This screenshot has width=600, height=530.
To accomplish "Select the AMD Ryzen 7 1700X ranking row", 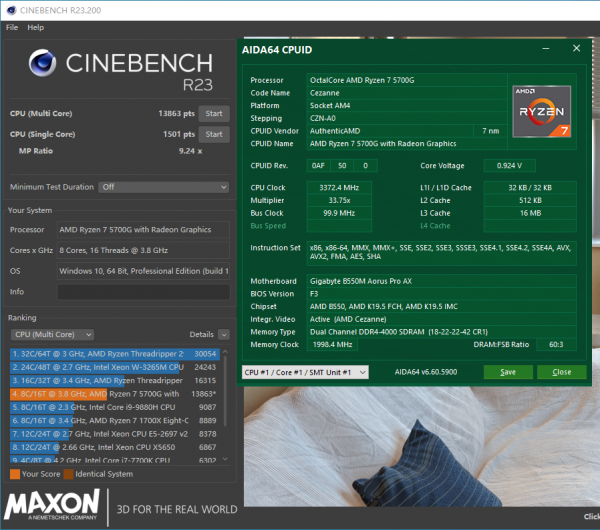I will coord(115,421).
